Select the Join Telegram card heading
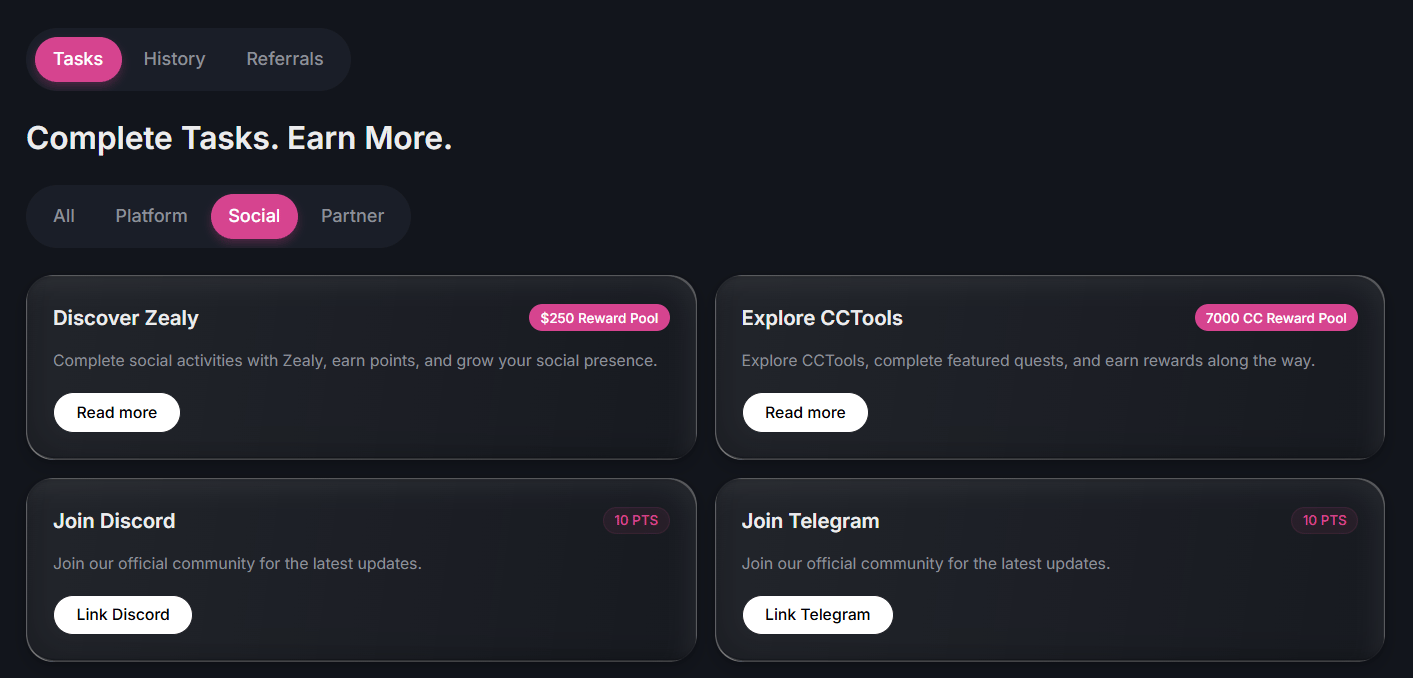1413x678 pixels. (811, 521)
